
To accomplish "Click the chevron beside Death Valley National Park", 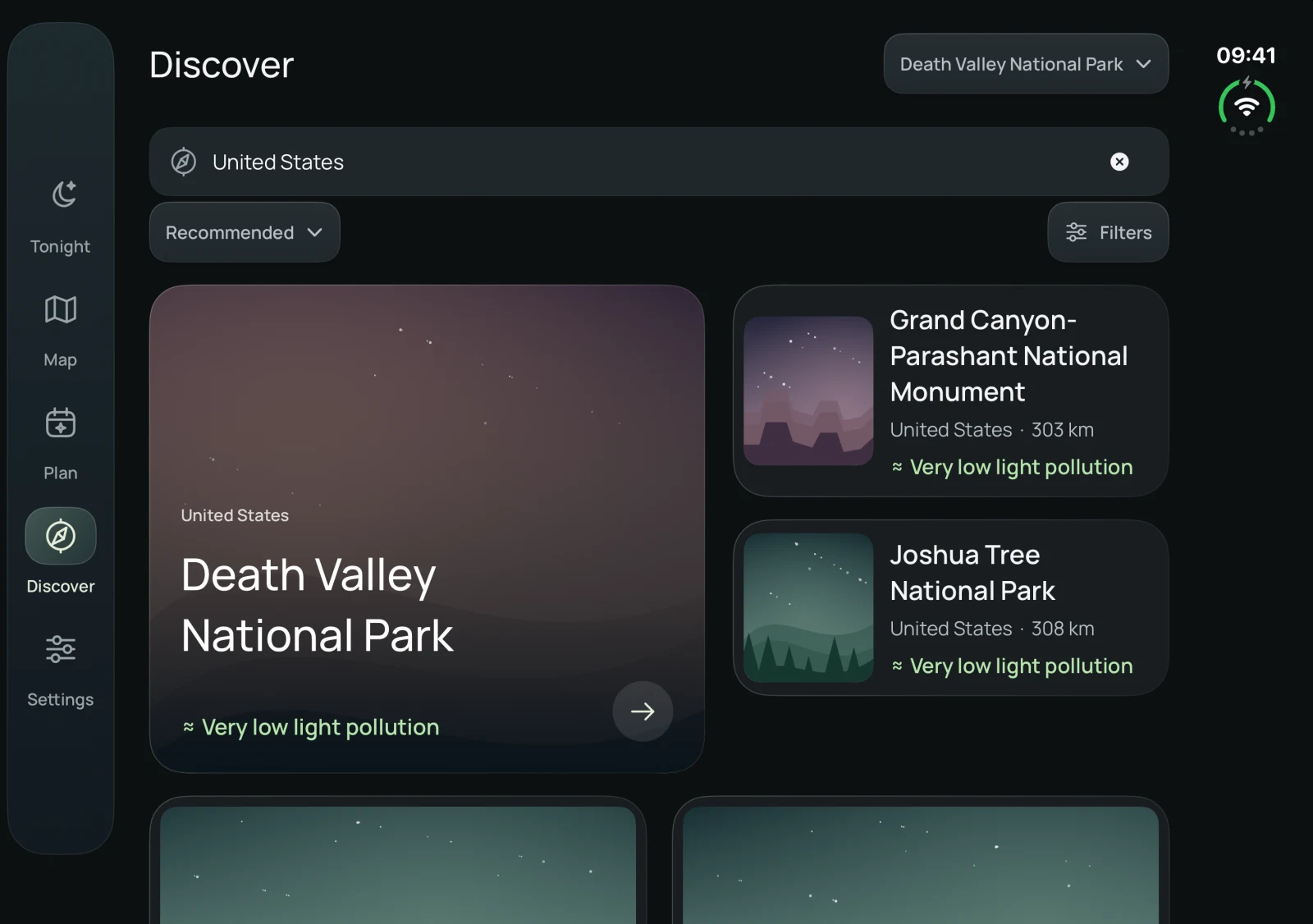I will click(1143, 64).
